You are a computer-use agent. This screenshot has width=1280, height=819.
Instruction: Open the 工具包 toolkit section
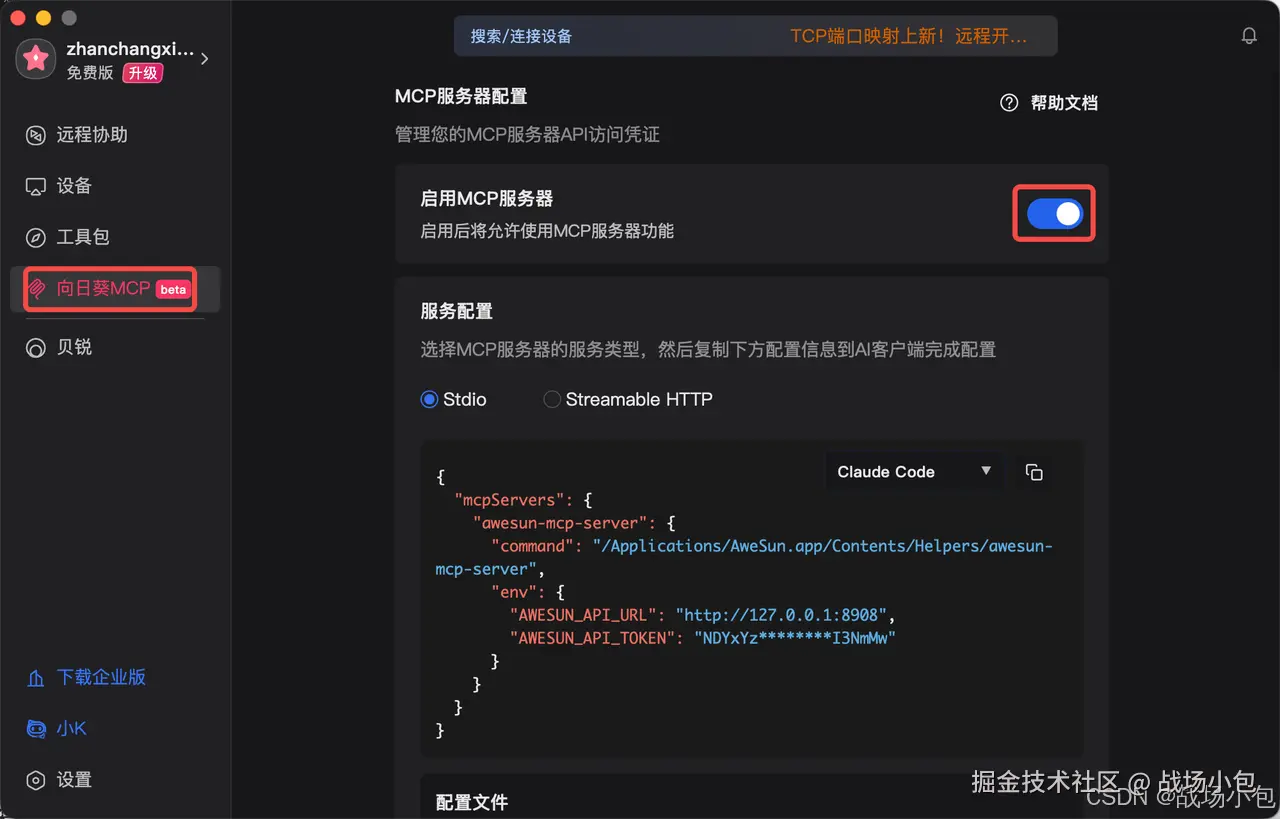click(82, 237)
